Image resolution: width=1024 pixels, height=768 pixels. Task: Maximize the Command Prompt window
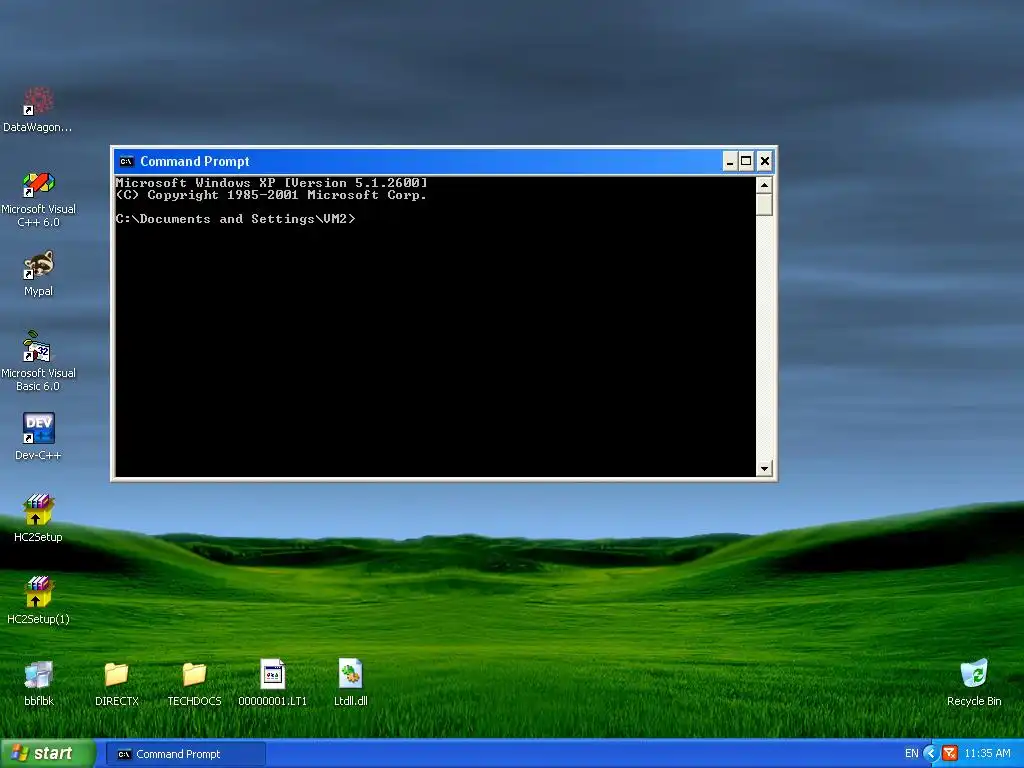[746, 161]
